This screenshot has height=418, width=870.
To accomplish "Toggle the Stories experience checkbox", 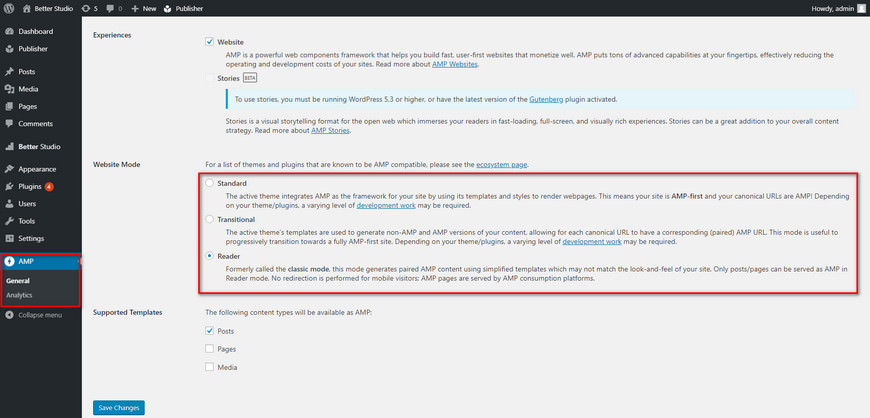I will (210, 78).
